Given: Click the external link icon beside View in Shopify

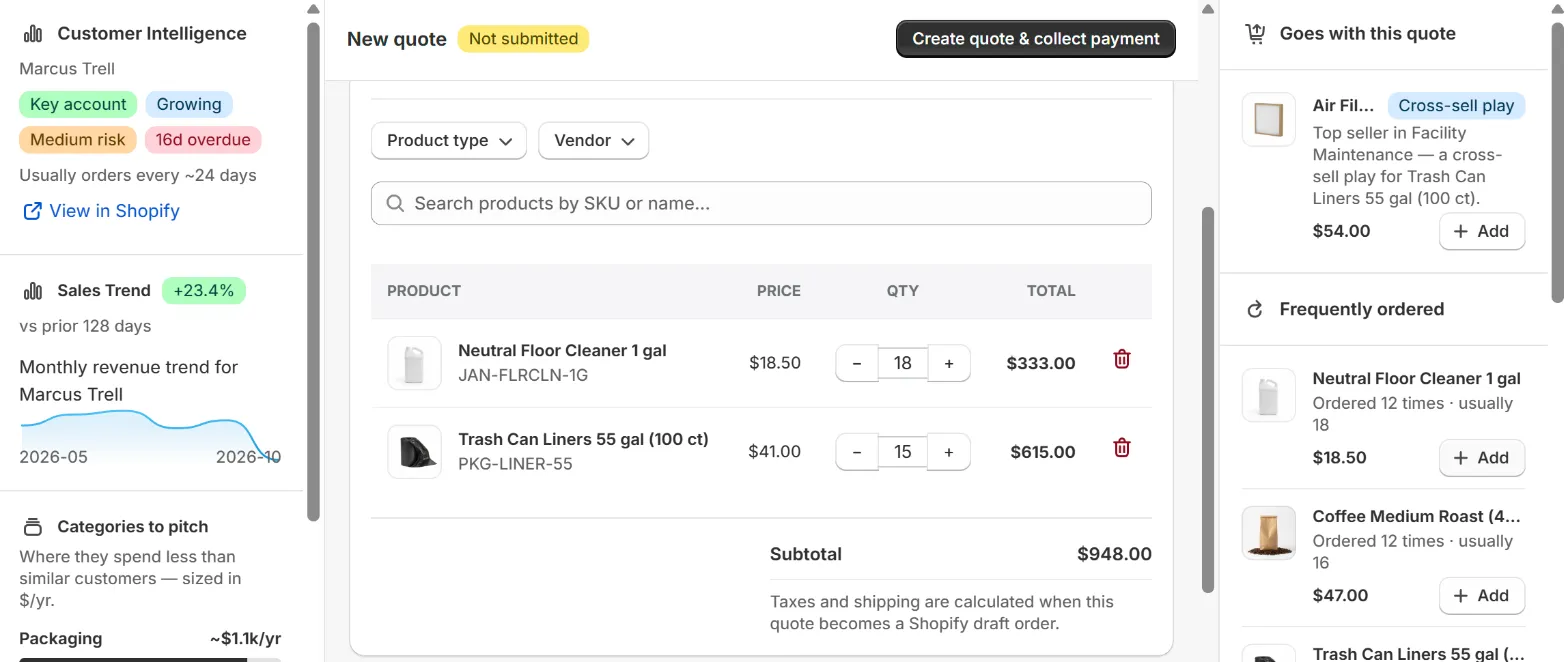Looking at the screenshot, I should coord(32,211).
